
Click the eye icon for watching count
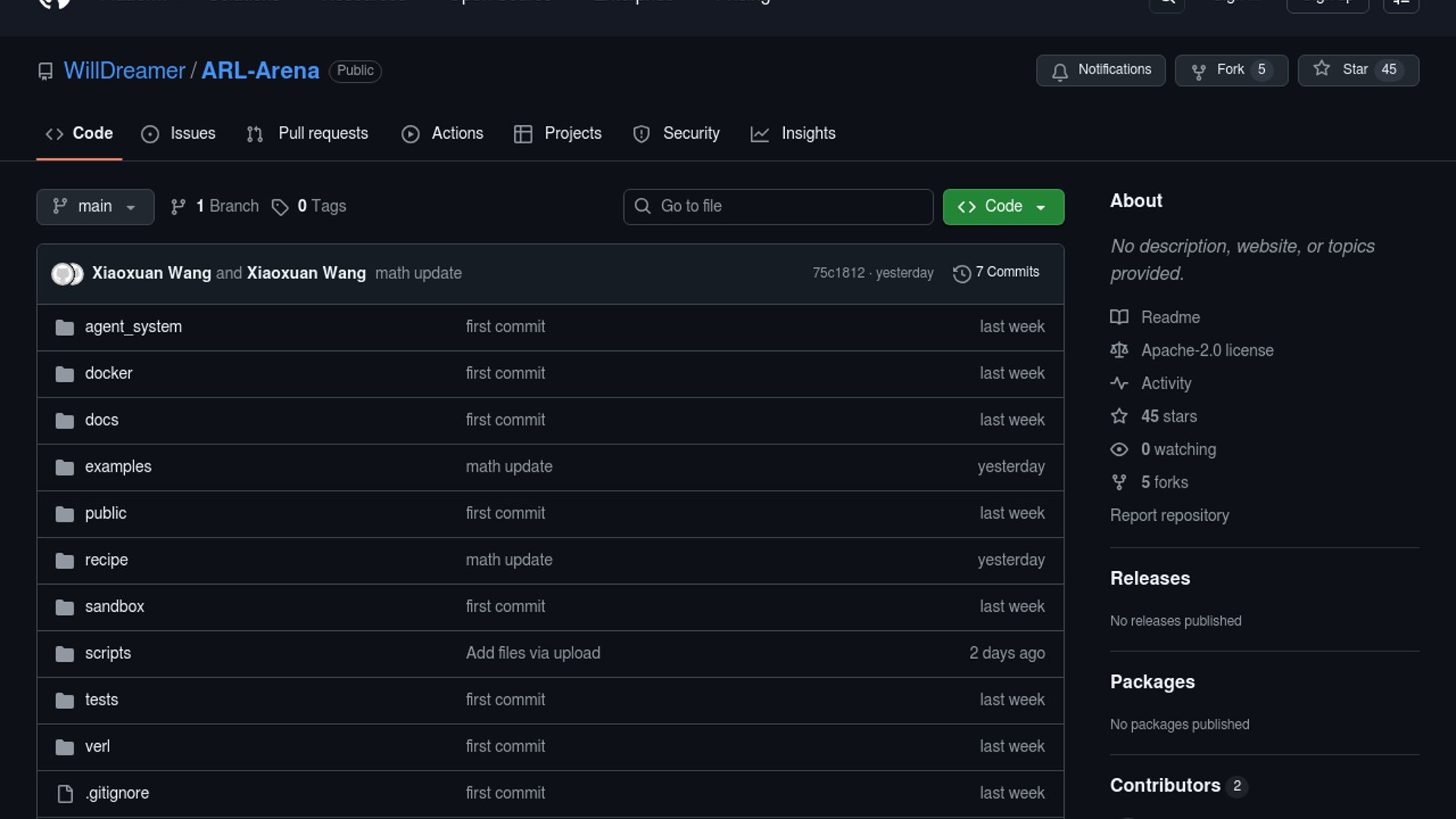1119,450
